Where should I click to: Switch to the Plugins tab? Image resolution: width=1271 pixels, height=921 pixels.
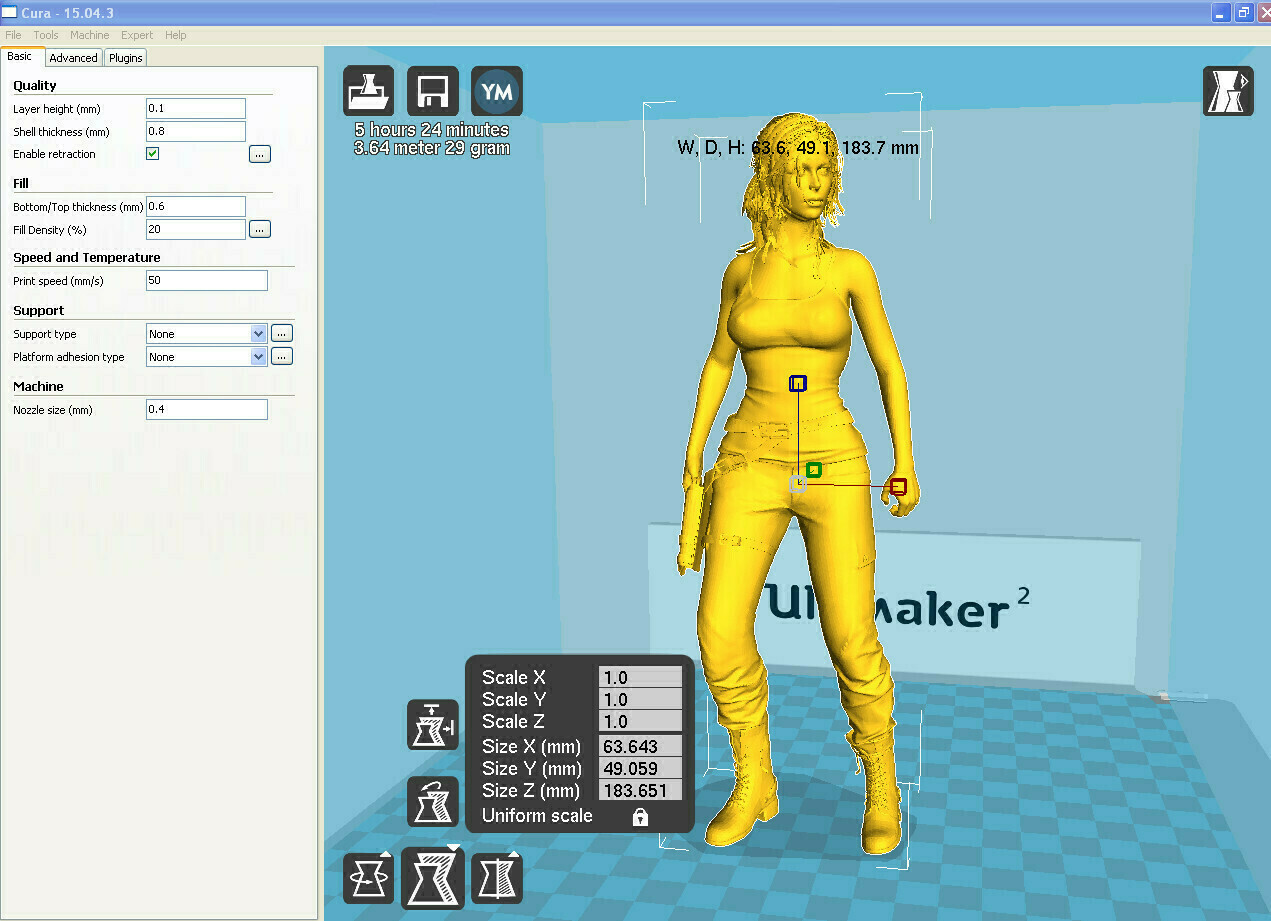pos(126,58)
